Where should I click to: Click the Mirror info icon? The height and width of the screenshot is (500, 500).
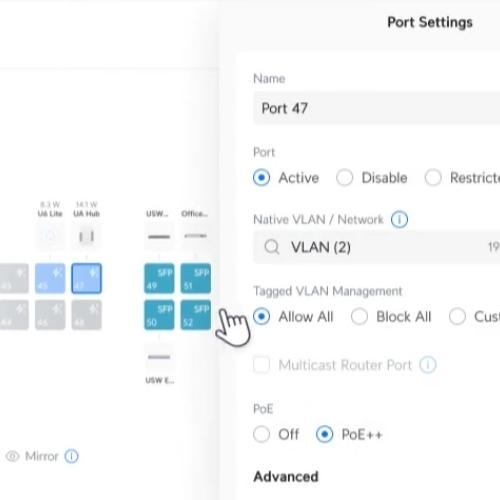(71, 456)
